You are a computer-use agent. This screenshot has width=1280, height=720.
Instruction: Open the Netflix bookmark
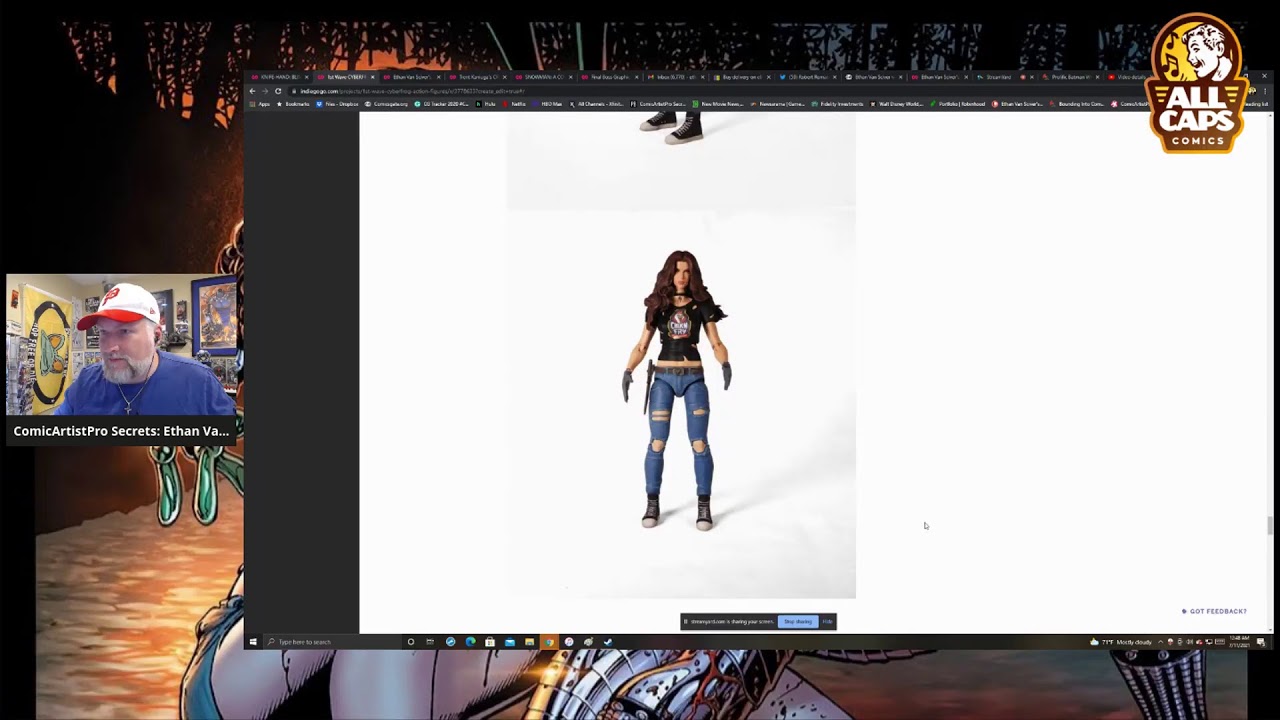pos(515,104)
